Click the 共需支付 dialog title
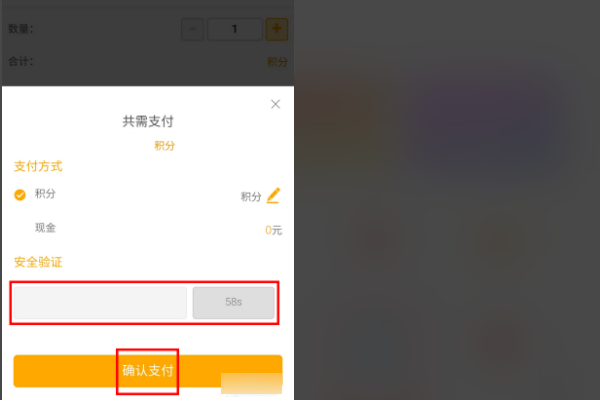 point(148,121)
